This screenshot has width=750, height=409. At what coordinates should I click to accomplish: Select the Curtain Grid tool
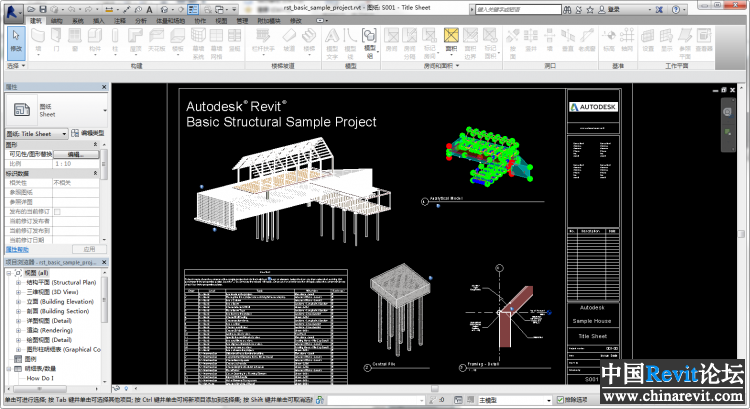tap(216, 43)
